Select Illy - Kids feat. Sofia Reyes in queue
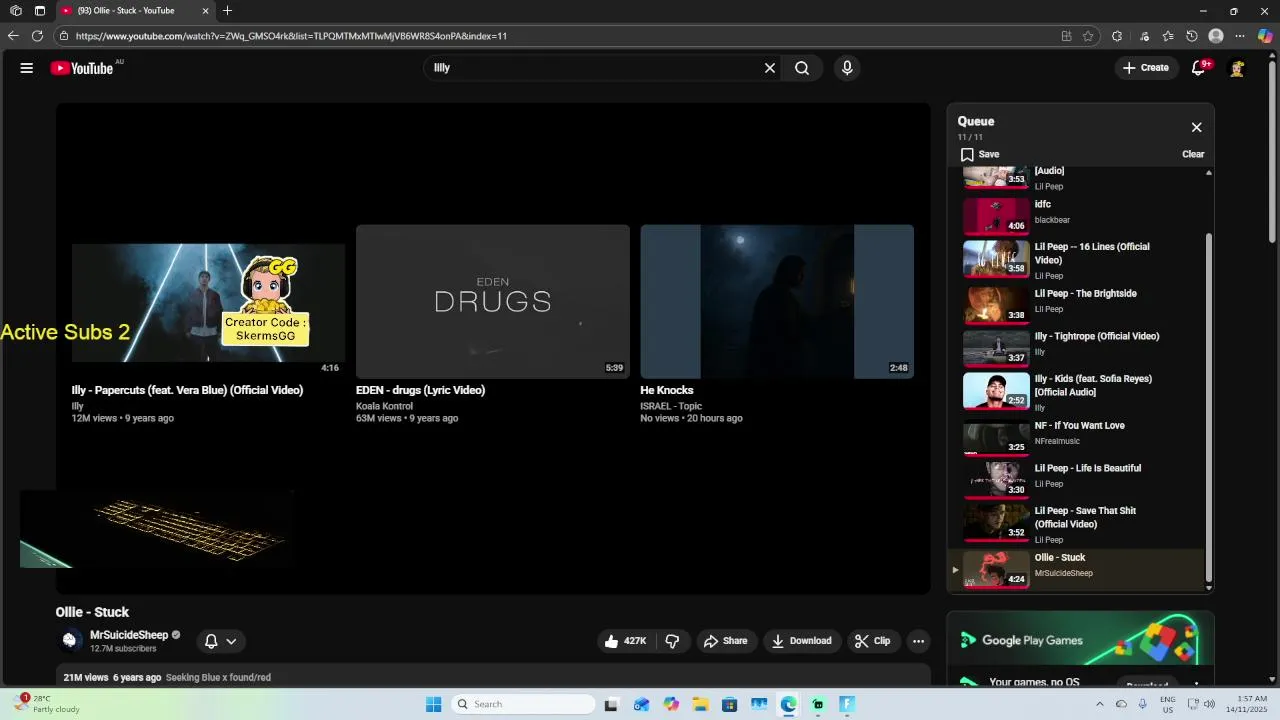The height and width of the screenshot is (720, 1280). 1078,391
